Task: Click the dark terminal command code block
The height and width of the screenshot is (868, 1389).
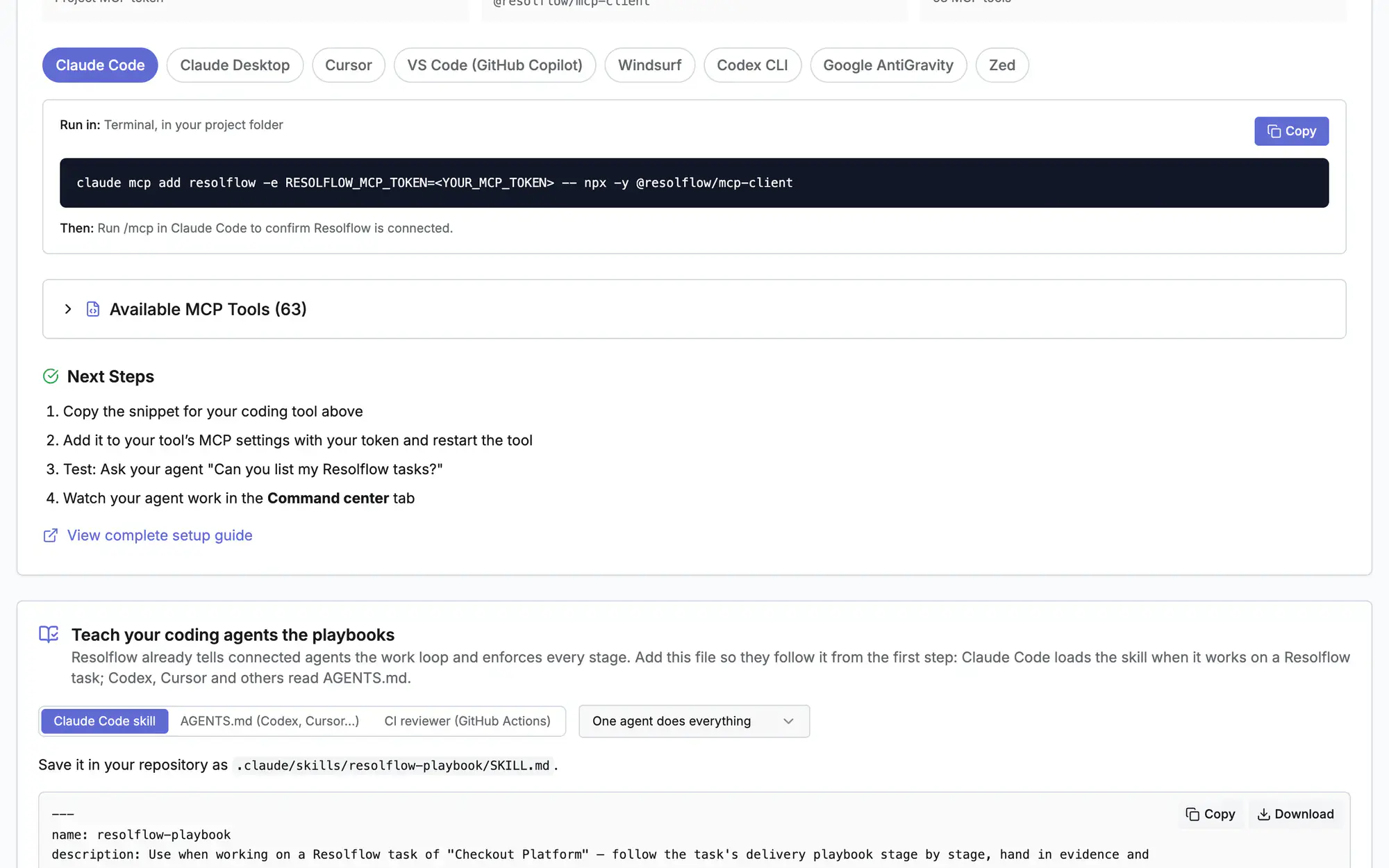Action: (694, 183)
